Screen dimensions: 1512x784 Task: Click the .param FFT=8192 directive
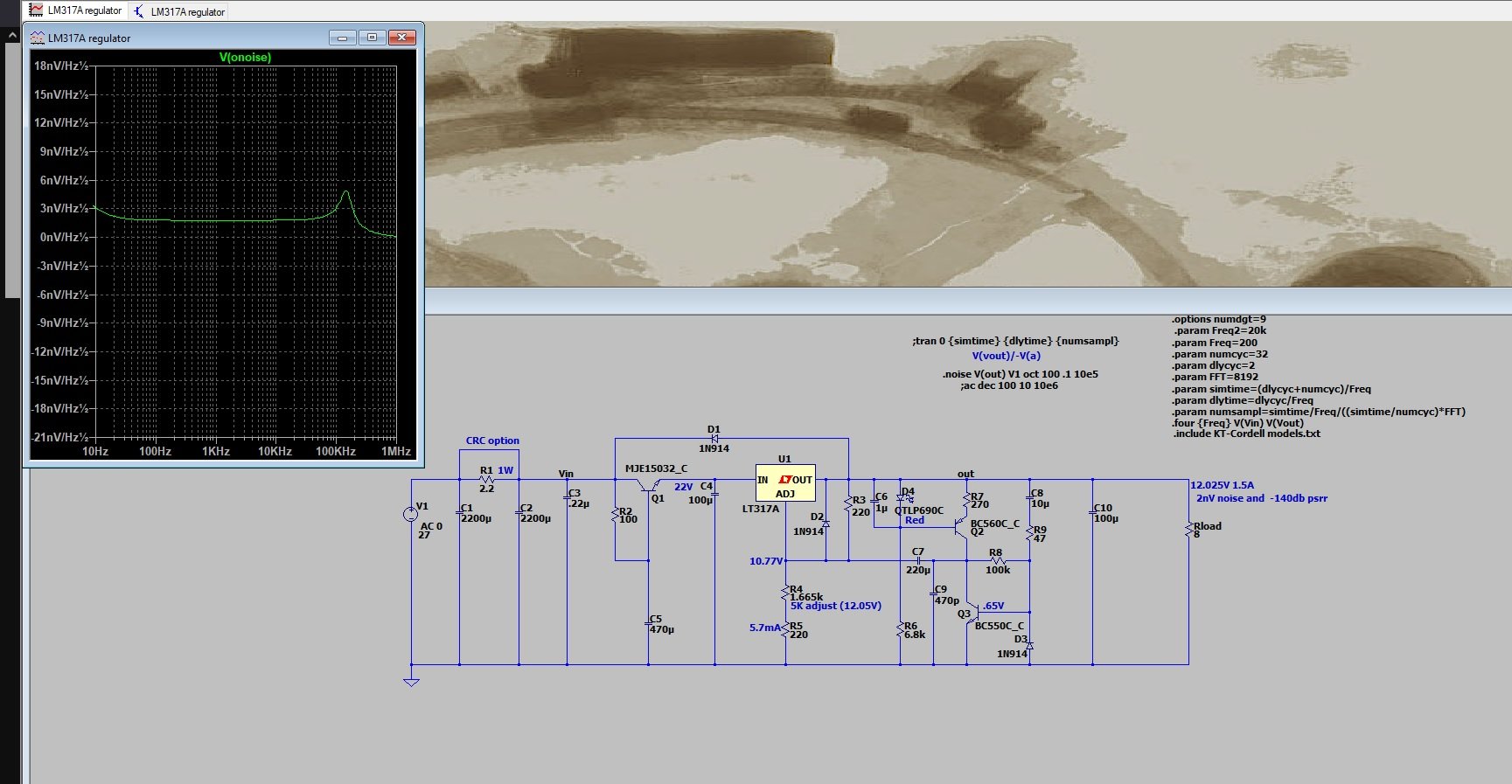click(1216, 377)
